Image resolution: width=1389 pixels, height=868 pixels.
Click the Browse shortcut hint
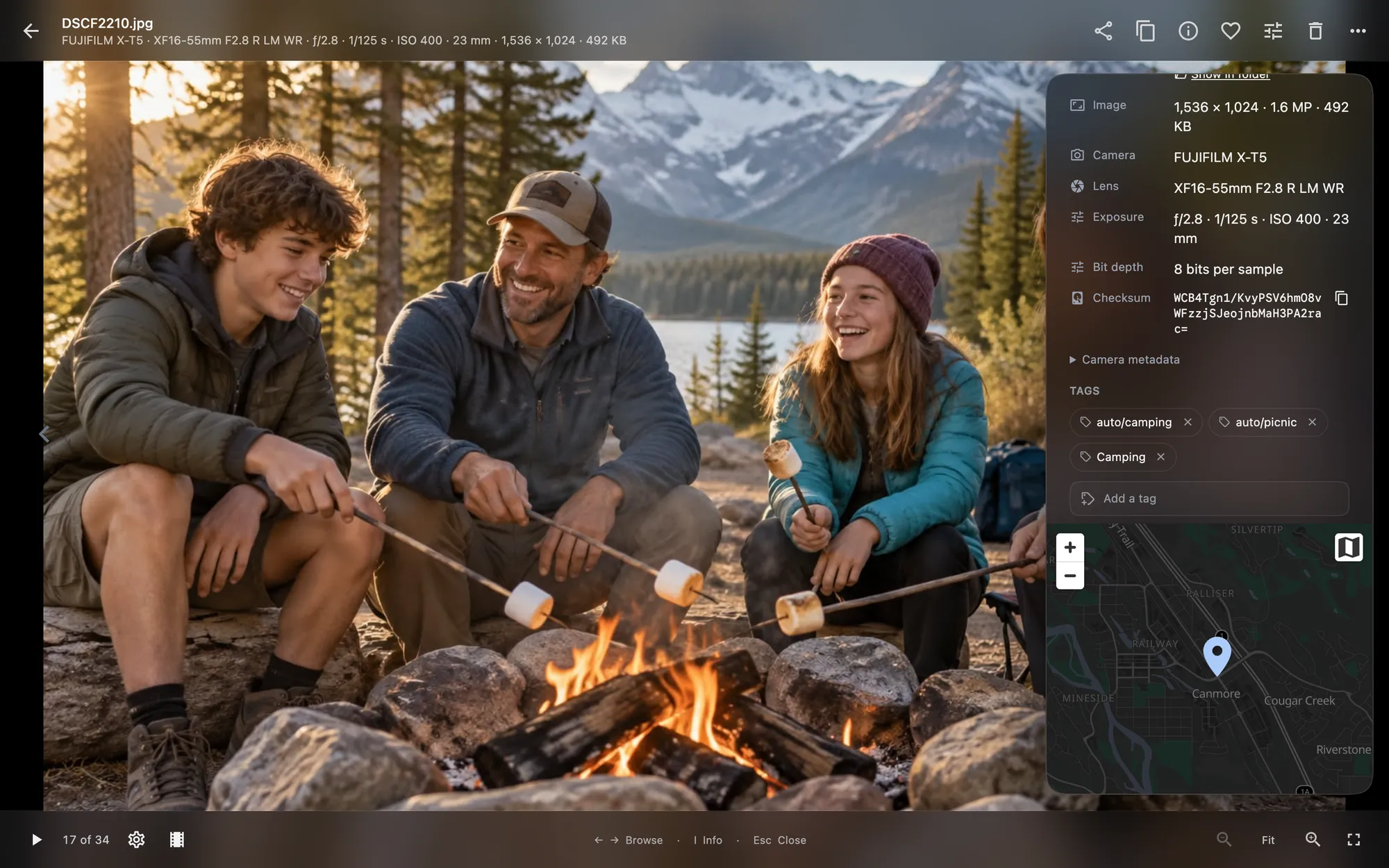629,840
